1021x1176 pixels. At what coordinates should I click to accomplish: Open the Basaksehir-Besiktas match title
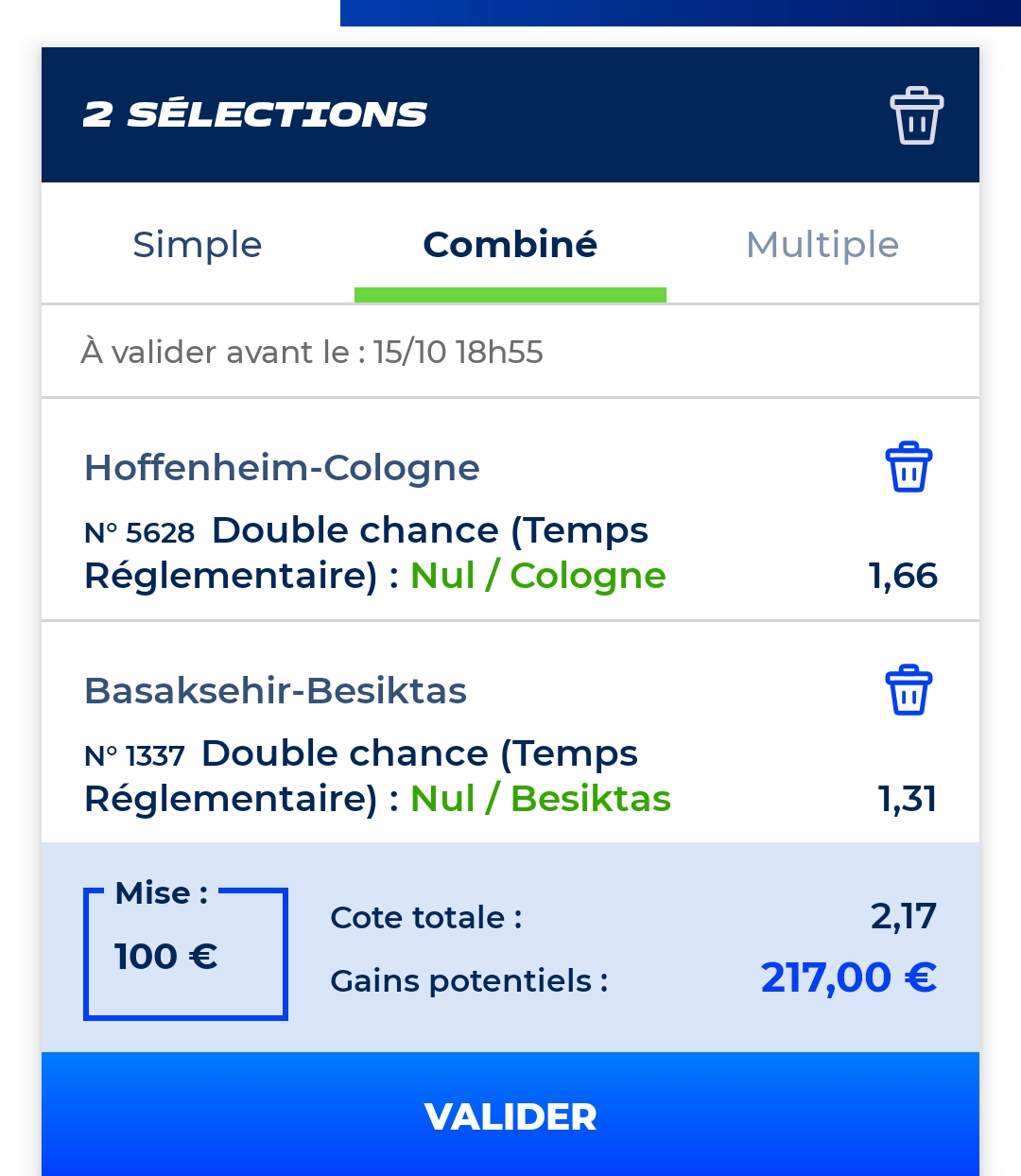pos(275,691)
